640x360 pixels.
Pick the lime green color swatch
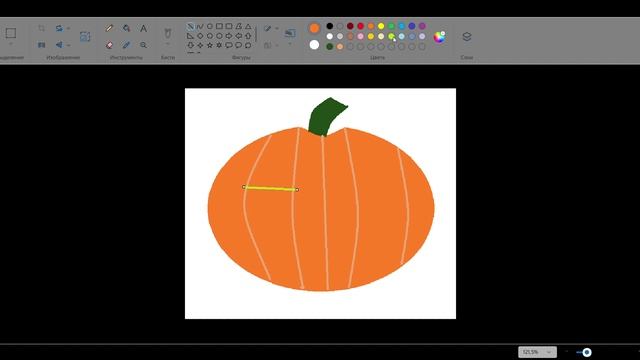click(x=391, y=36)
